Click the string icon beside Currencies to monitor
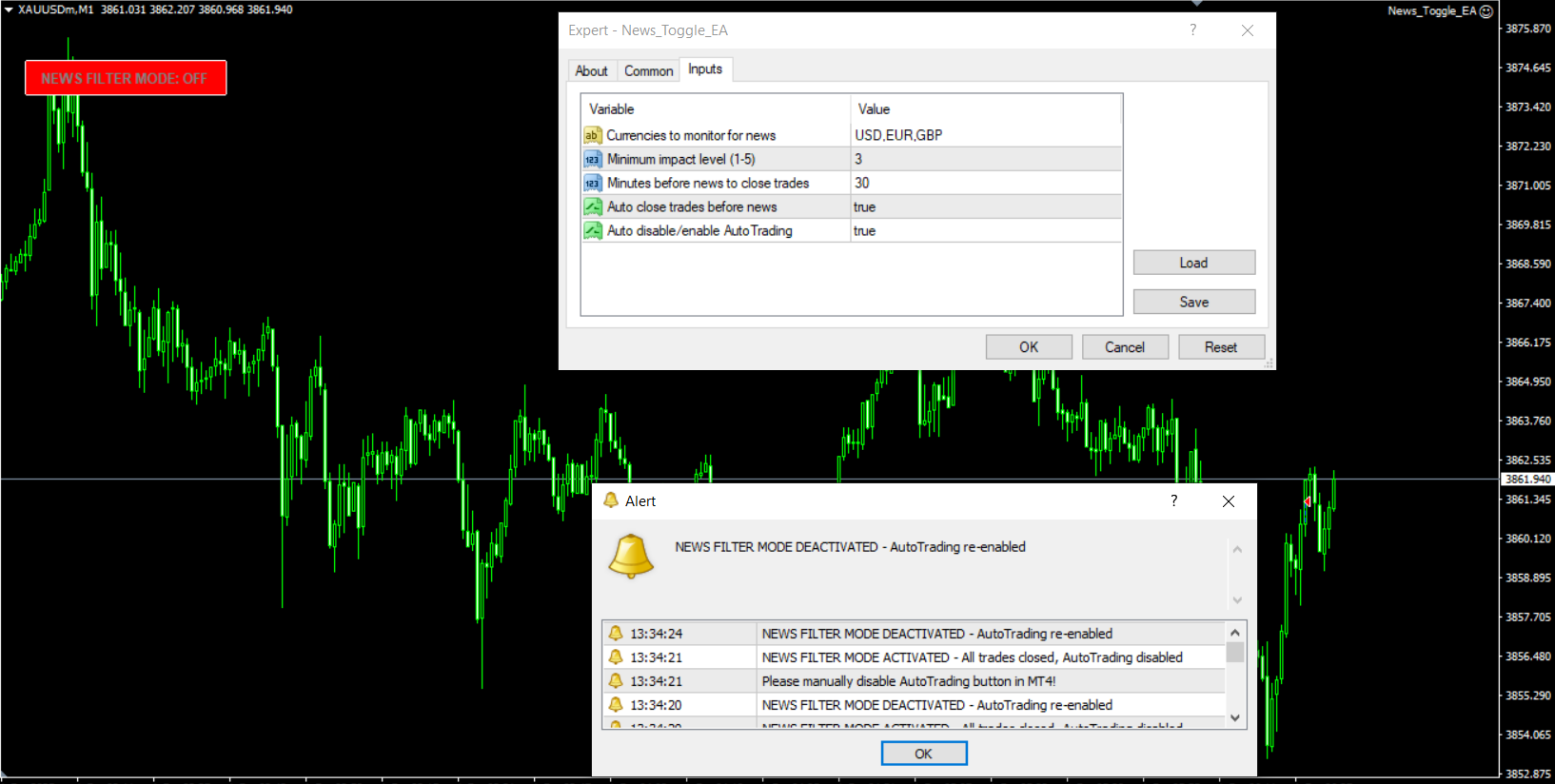The image size is (1555, 784). [592, 135]
